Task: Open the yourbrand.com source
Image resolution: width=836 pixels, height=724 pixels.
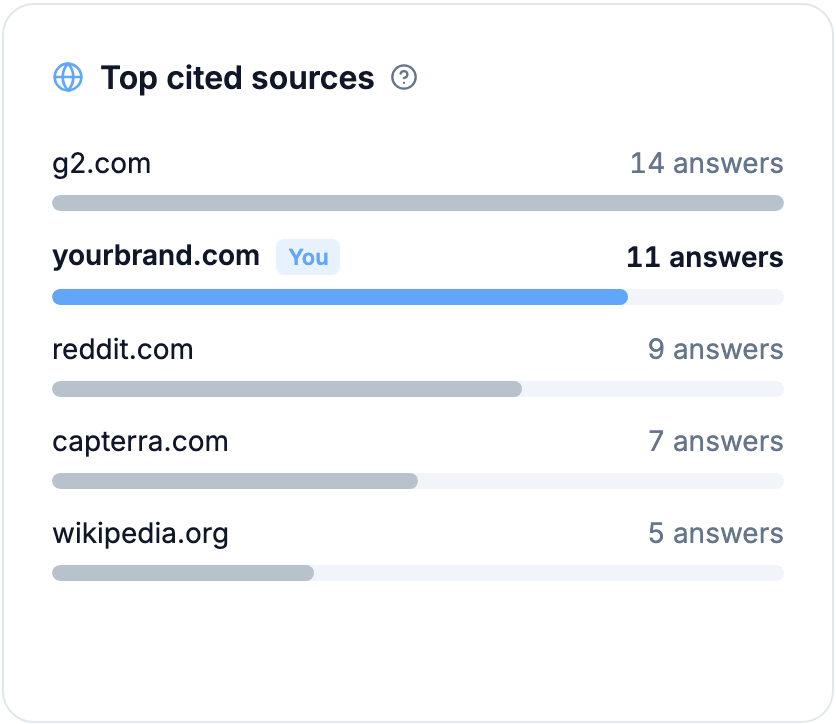Action: (156, 256)
